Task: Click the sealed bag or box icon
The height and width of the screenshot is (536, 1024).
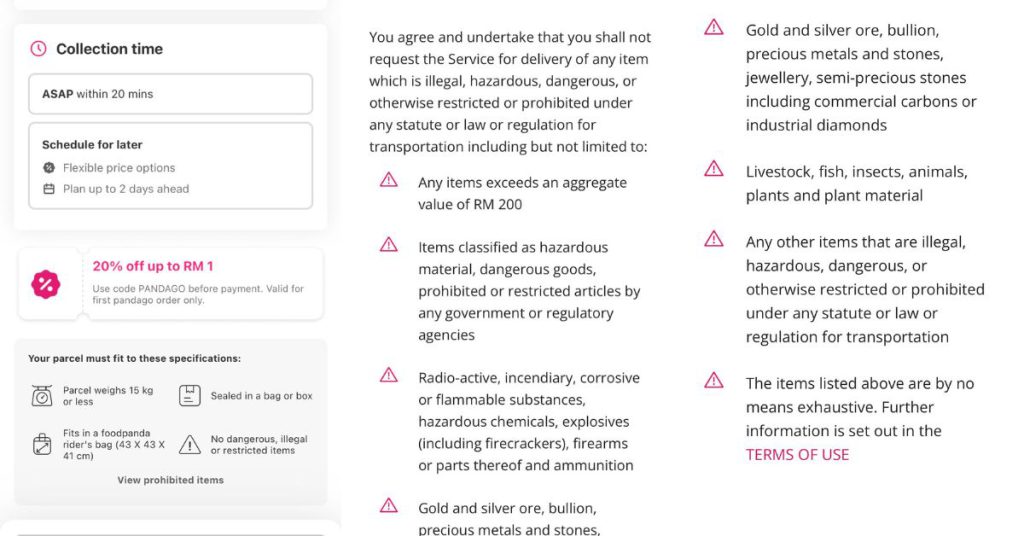Action: [x=189, y=396]
